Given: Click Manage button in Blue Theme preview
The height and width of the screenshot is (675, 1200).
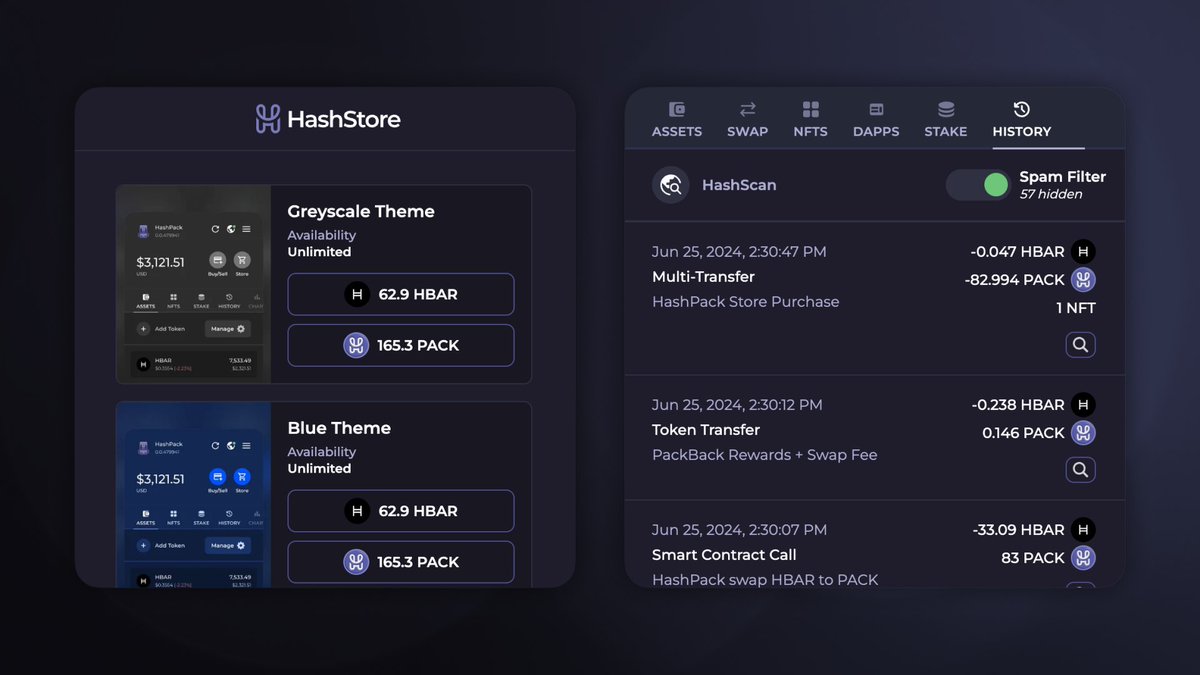Looking at the screenshot, I should [228, 545].
